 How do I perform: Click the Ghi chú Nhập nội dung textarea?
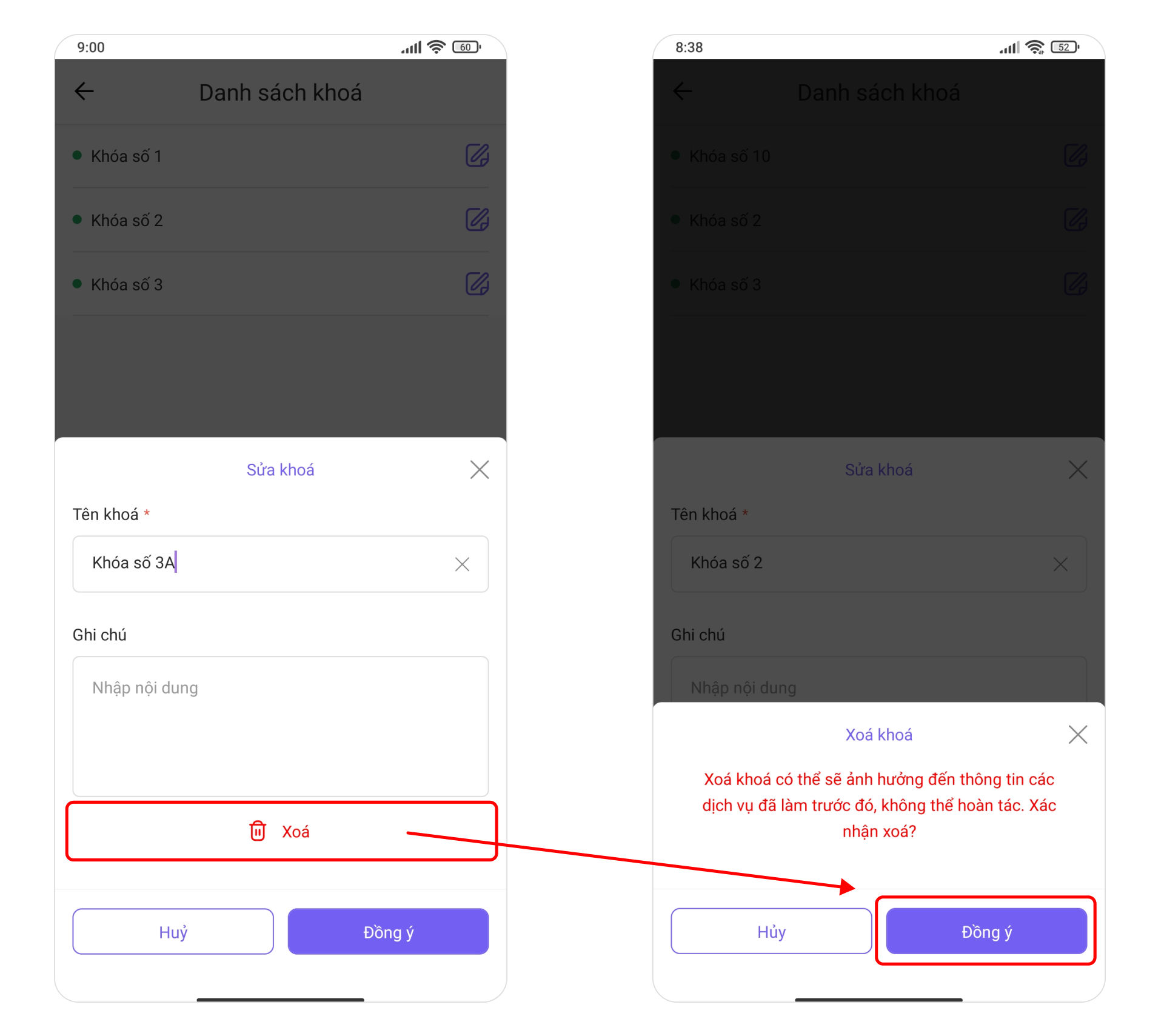point(281,726)
